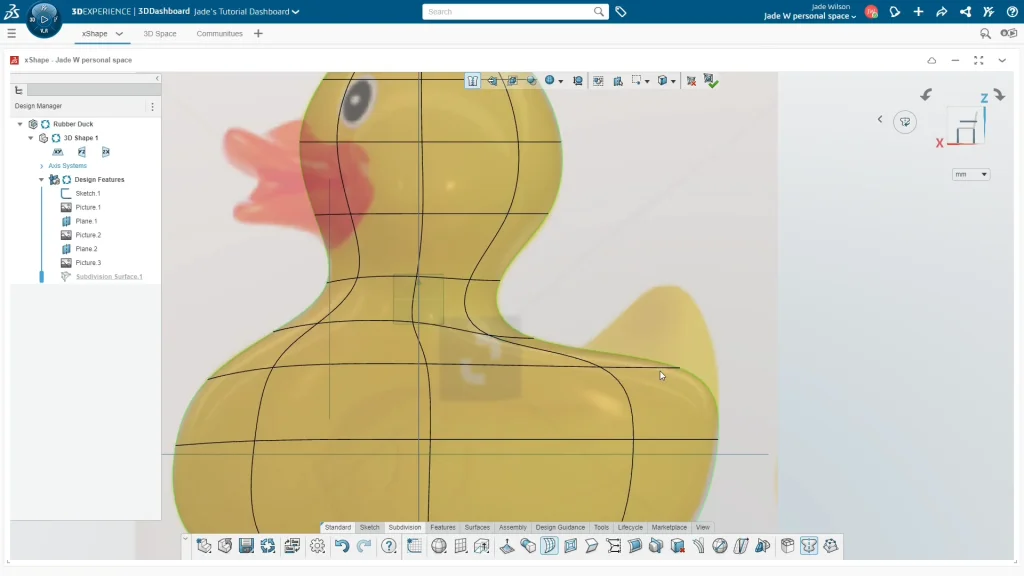The height and width of the screenshot is (576, 1024).
Task: Select Subdivision Surface.1 in the tree
Action: coord(109,276)
